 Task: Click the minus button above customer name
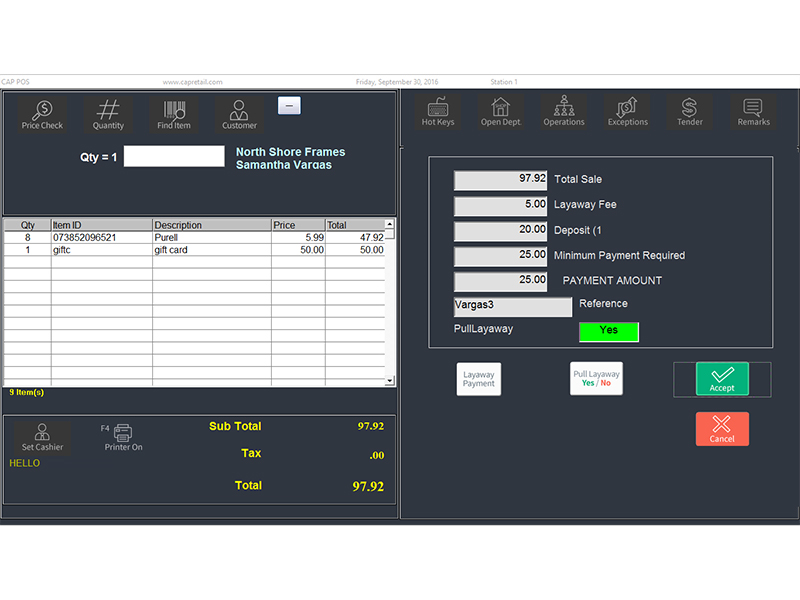coord(290,105)
